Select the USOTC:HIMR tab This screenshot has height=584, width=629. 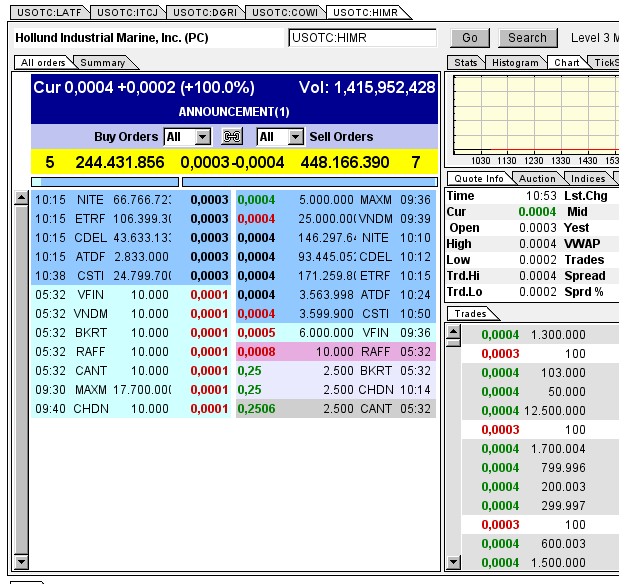click(365, 12)
